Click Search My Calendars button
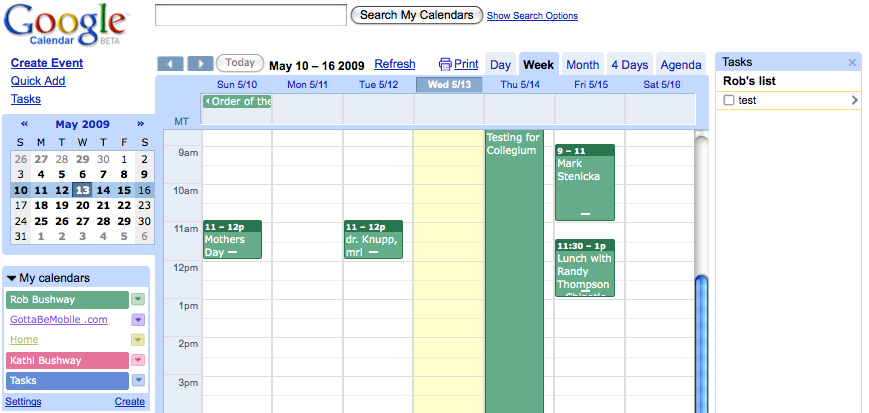Image resolution: width=869 pixels, height=413 pixels. pos(417,15)
